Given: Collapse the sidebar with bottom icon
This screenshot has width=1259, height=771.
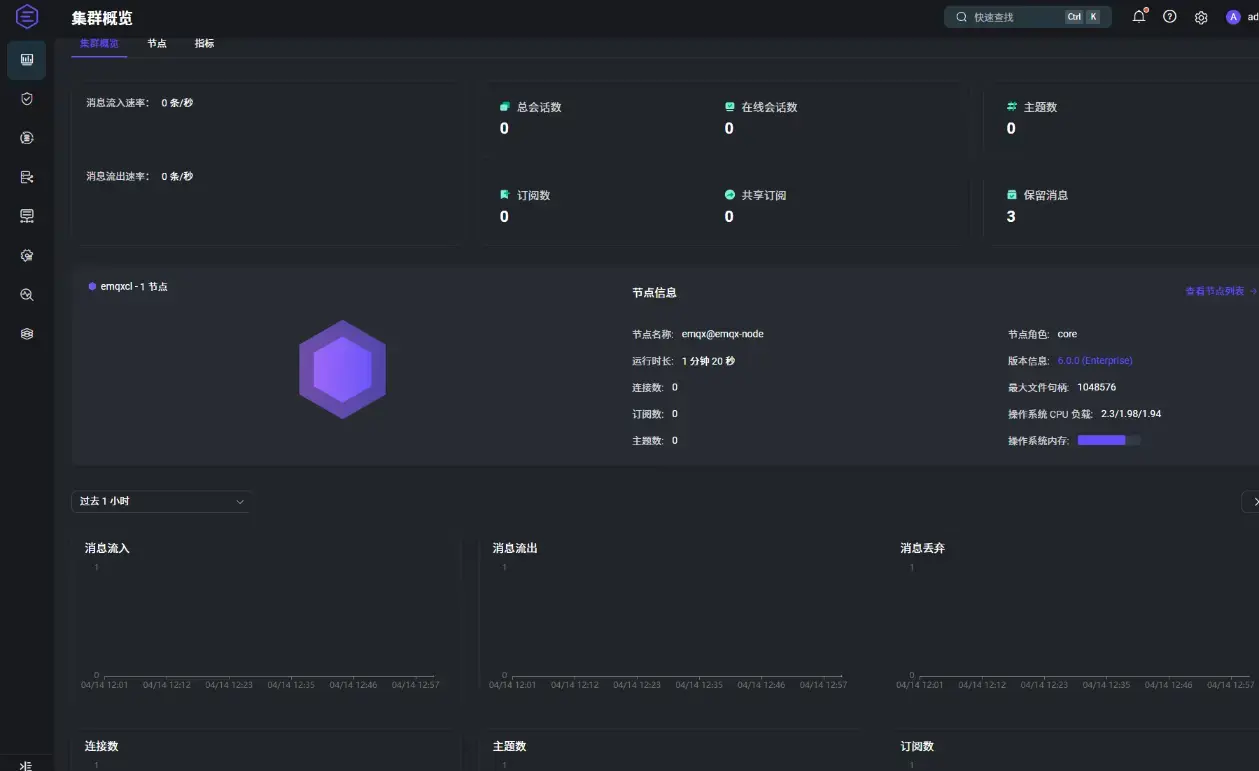Looking at the screenshot, I should point(27,765).
